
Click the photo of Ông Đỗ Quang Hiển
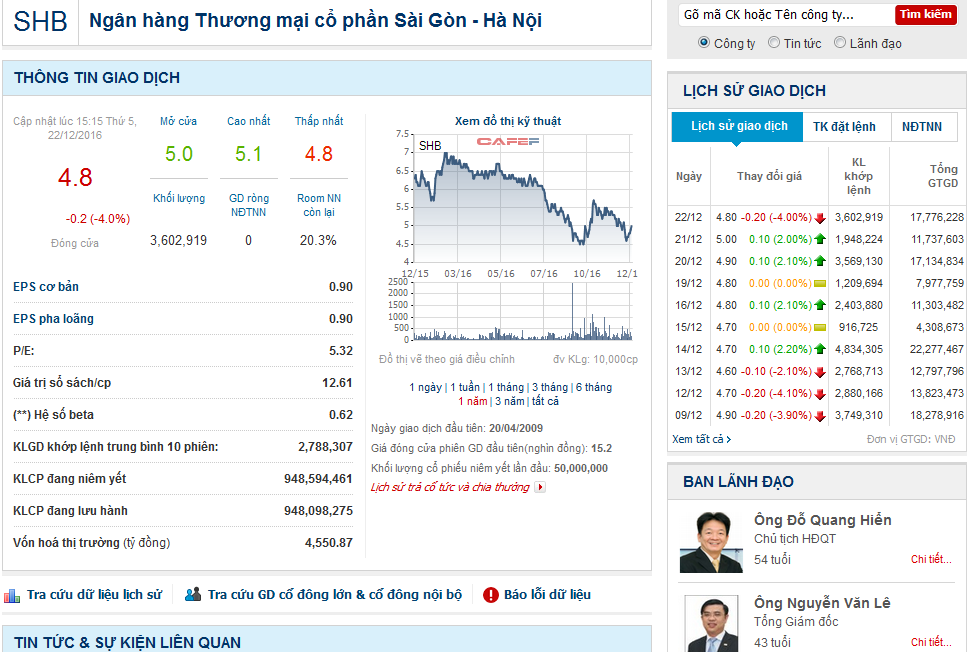(710, 542)
